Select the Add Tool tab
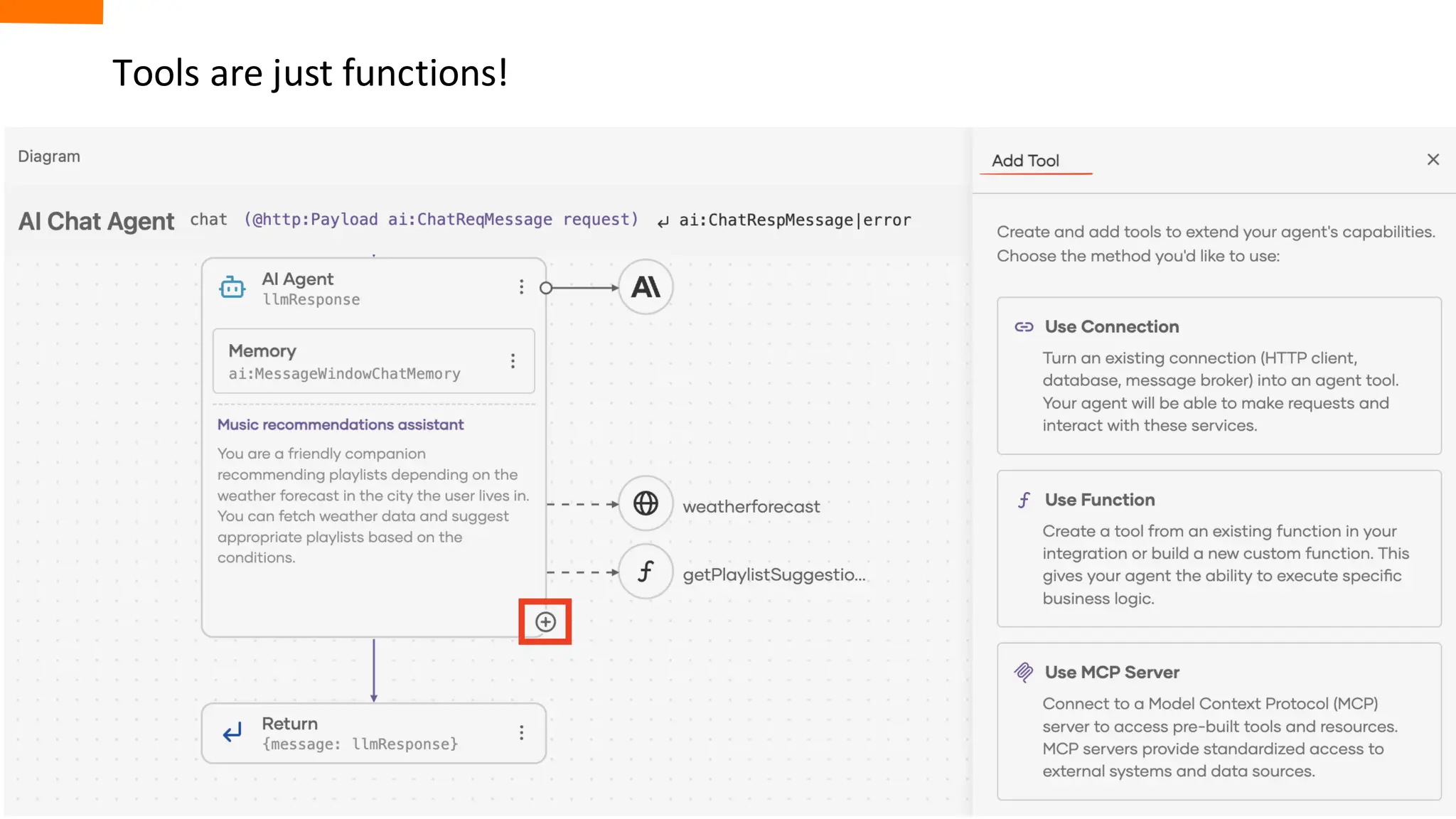Viewport: 1456px width, 819px height. click(1025, 161)
